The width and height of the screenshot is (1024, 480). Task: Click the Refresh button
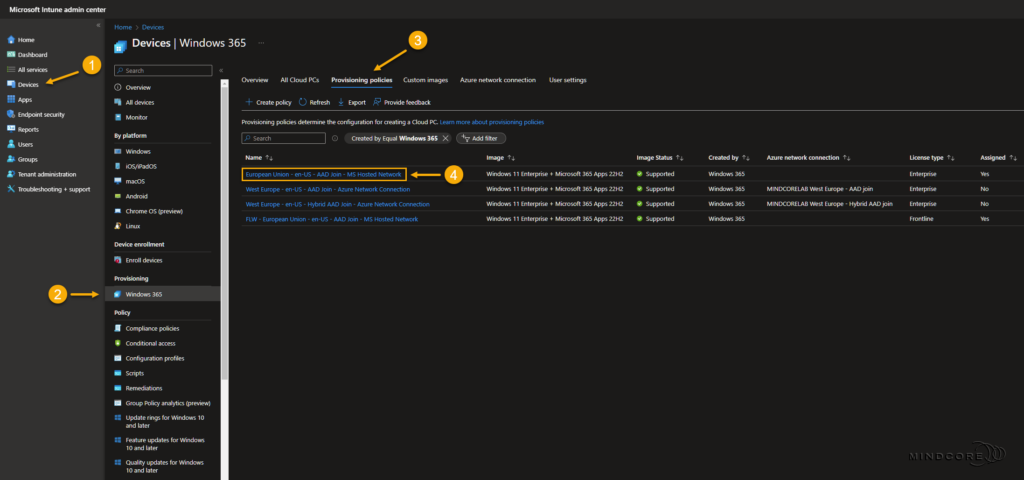click(314, 103)
